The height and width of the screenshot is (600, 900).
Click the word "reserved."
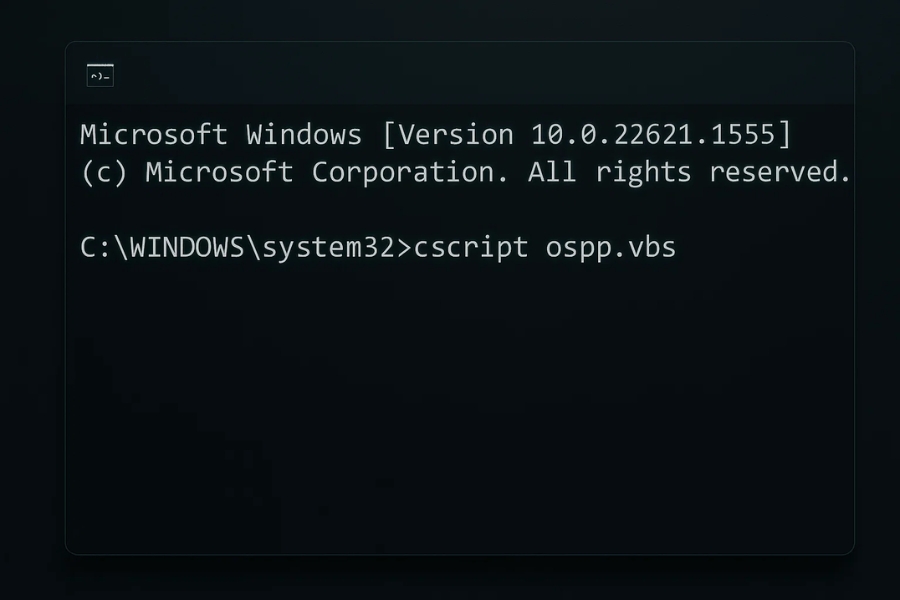coord(779,172)
